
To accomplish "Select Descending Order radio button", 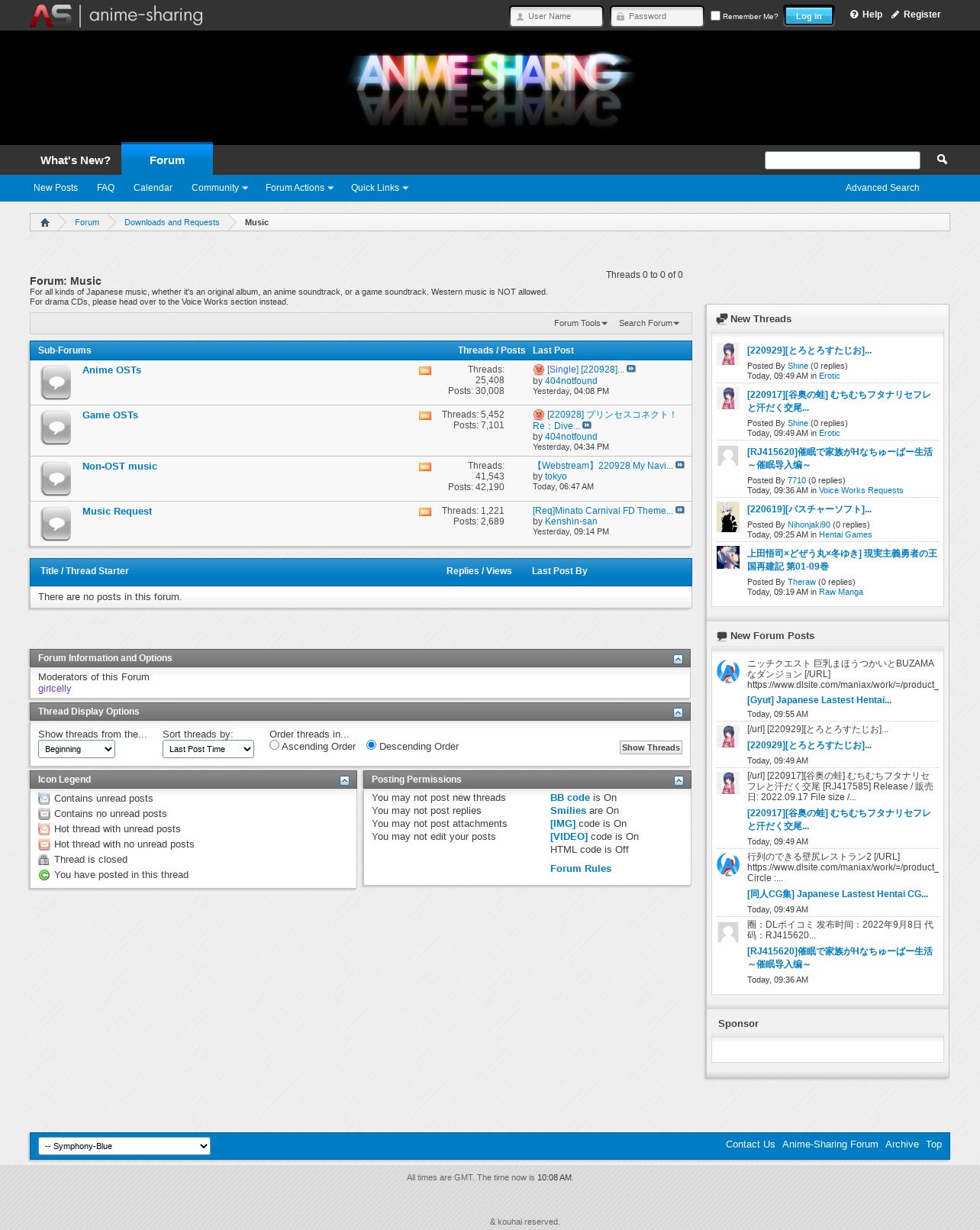I will pyautogui.click(x=371, y=745).
